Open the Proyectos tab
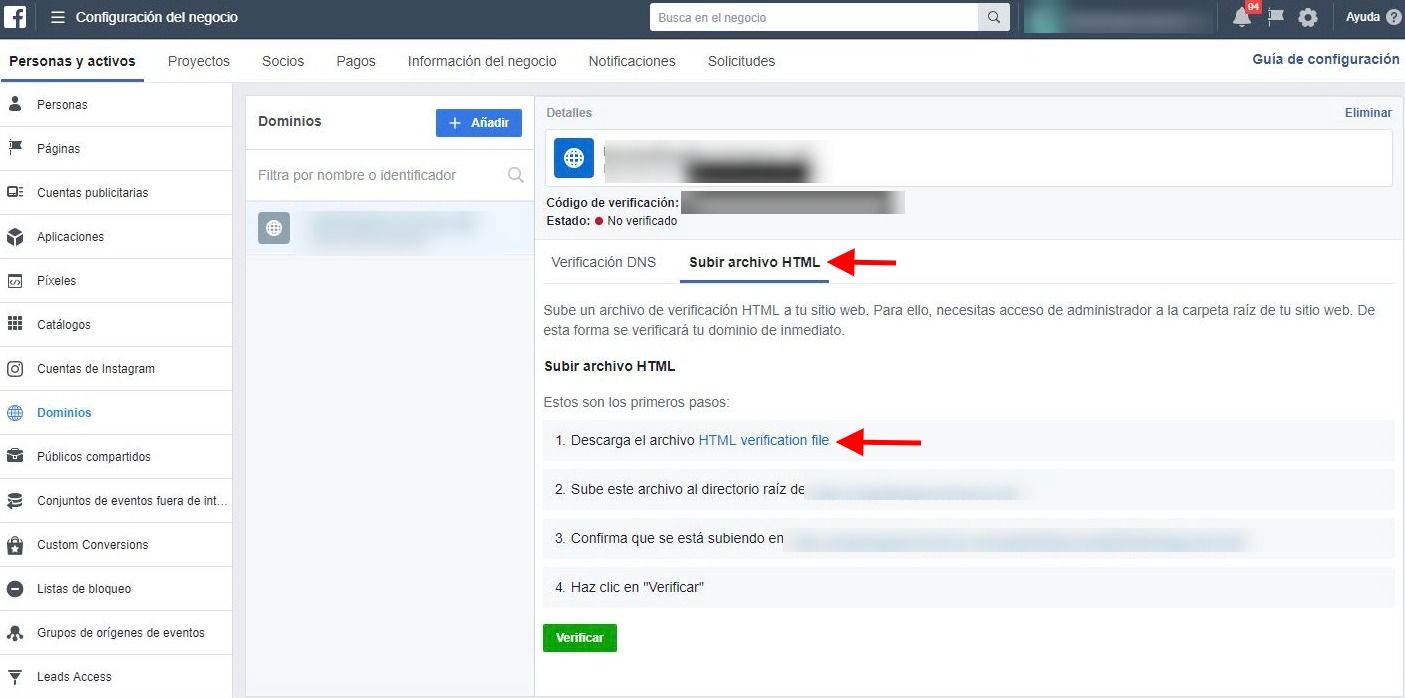This screenshot has width=1405, height=698. (x=199, y=61)
